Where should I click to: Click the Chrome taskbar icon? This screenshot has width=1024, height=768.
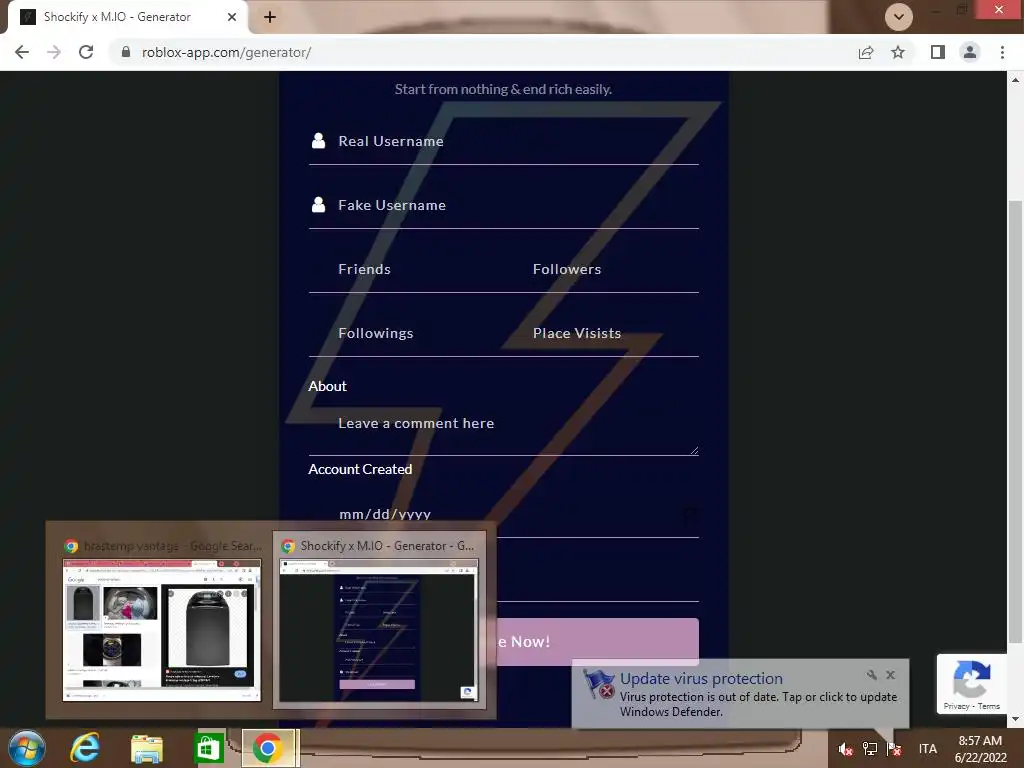268,748
